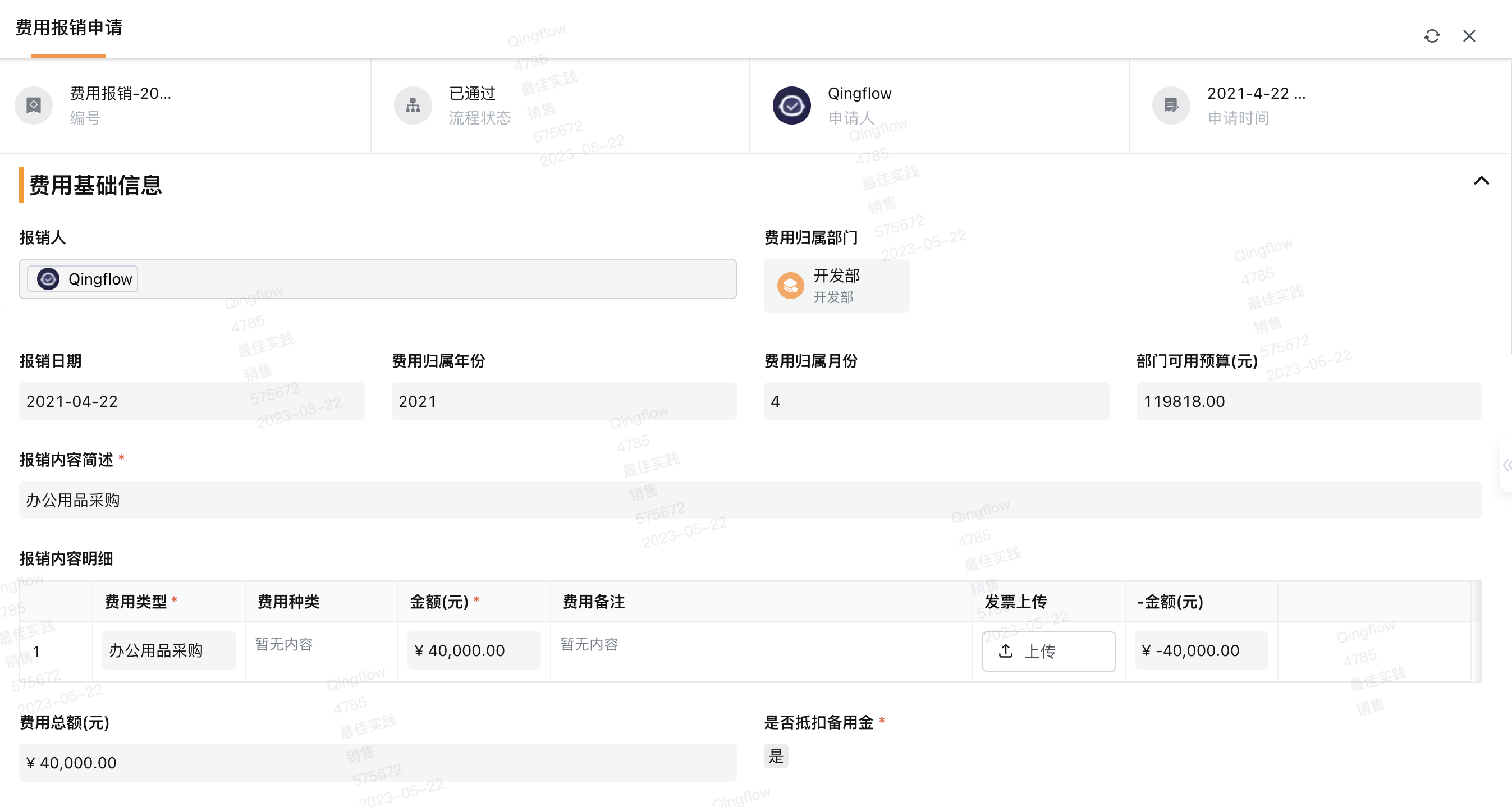Click the 流程状态 workflow status icon
The width and height of the screenshot is (1512, 807).
pyautogui.click(x=413, y=106)
